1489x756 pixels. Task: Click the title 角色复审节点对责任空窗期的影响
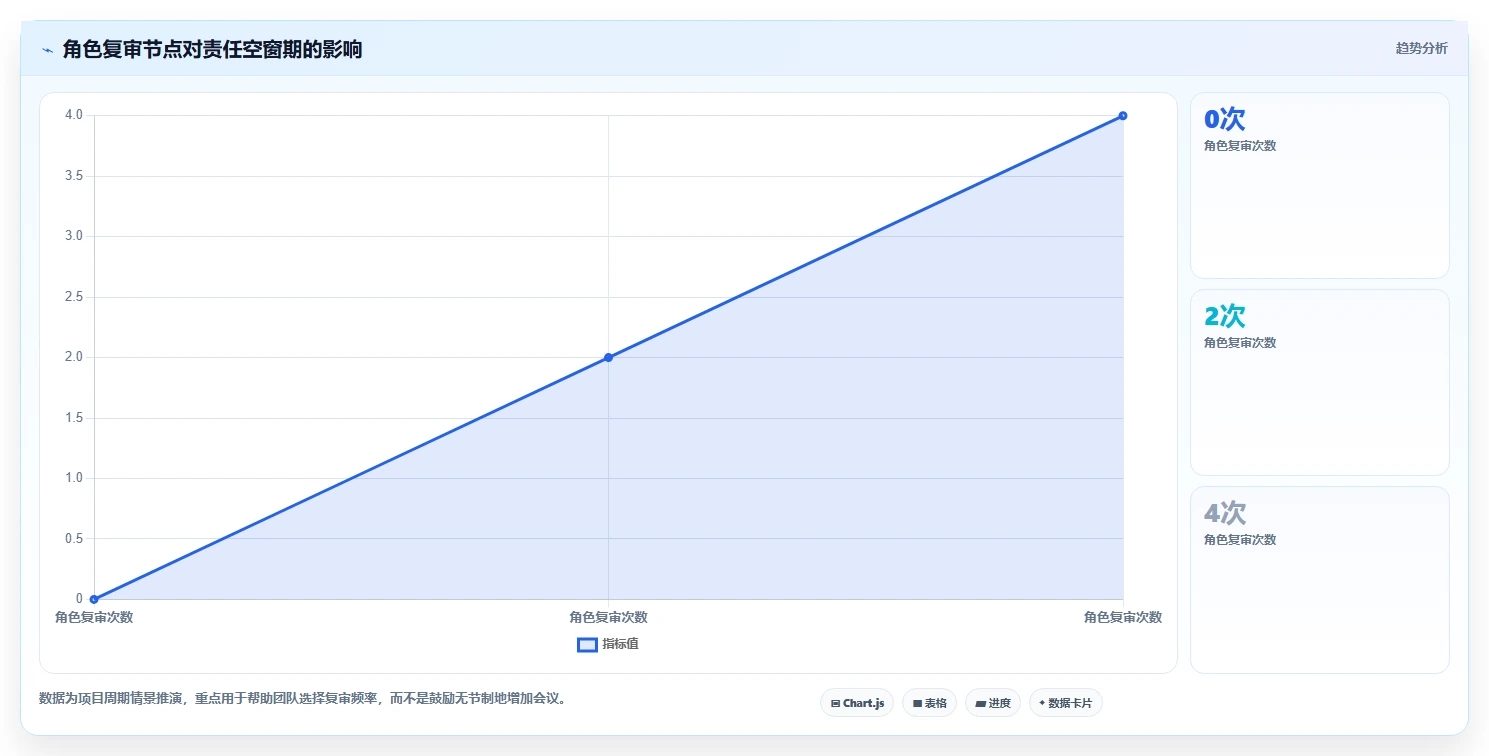click(x=212, y=49)
